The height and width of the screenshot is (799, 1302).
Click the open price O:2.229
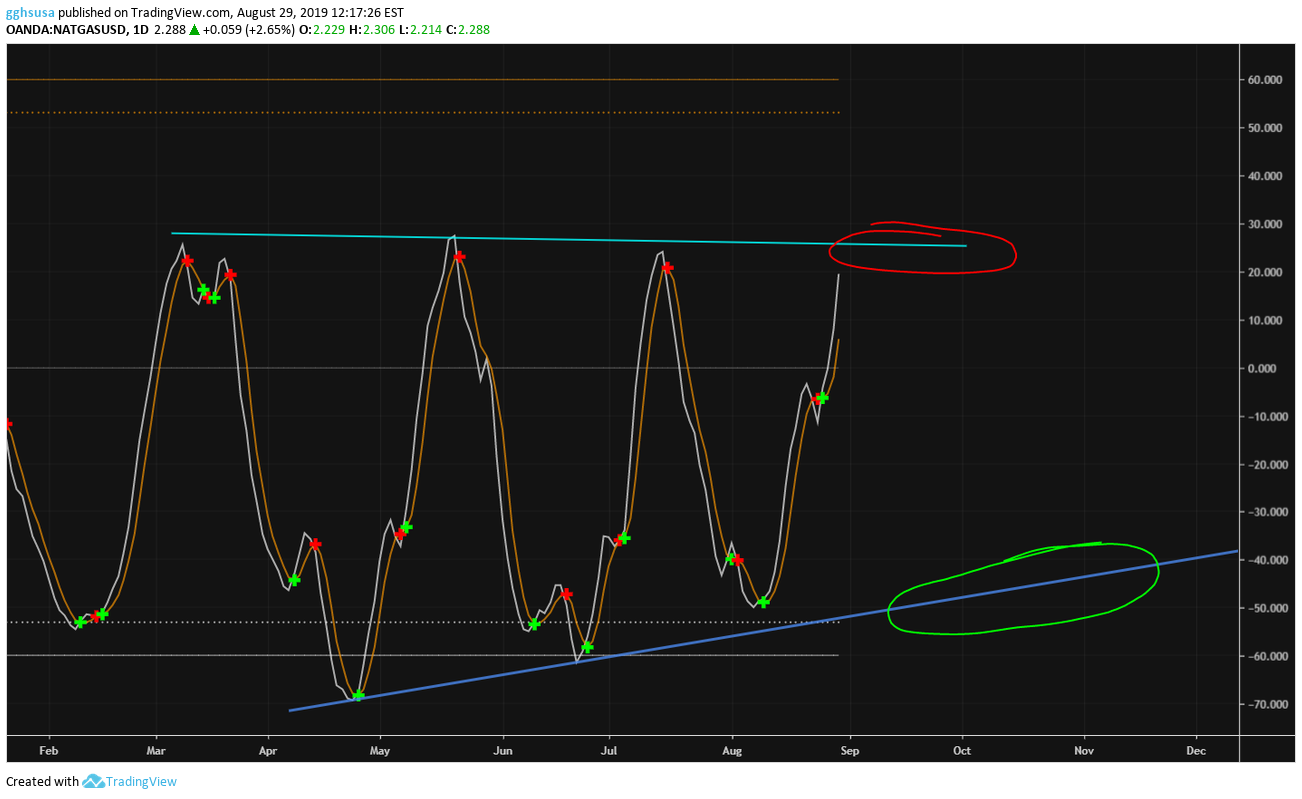point(321,30)
